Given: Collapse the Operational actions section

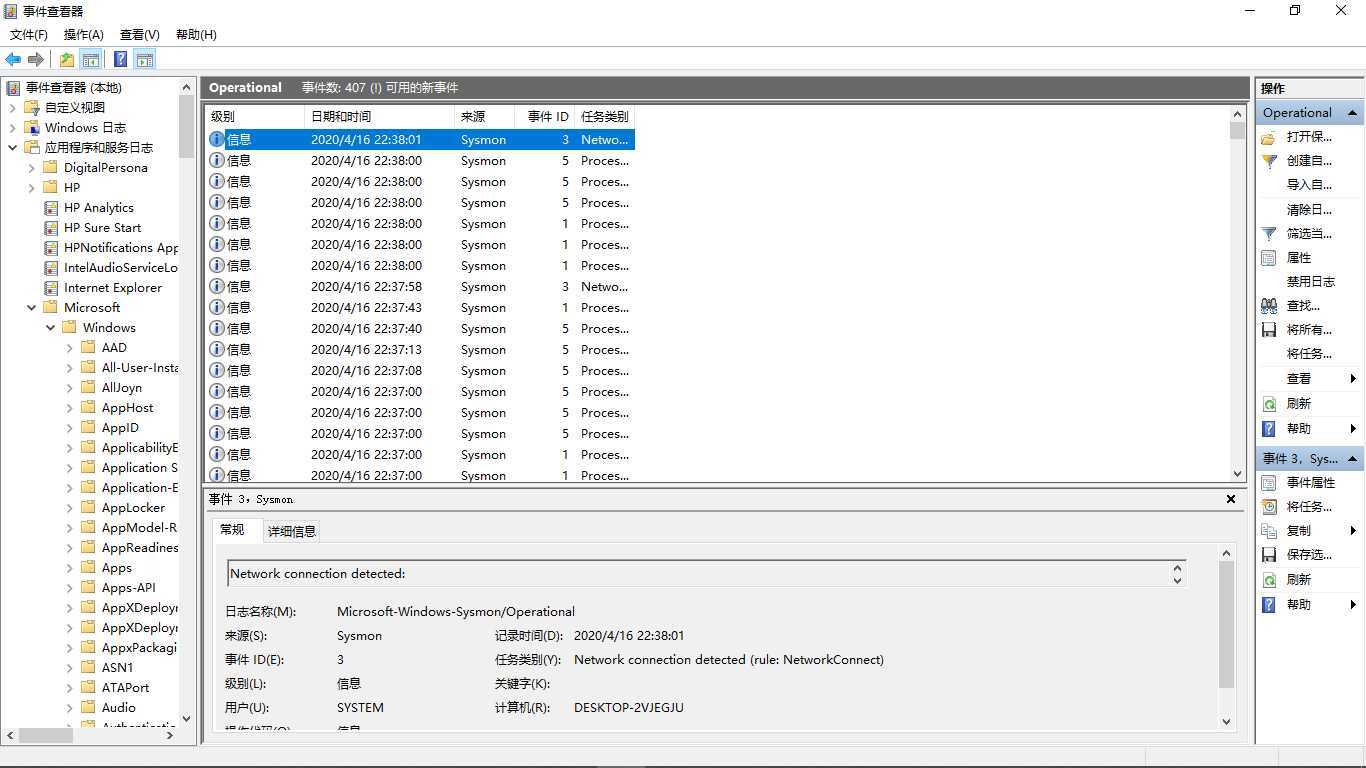Looking at the screenshot, I should [1353, 113].
